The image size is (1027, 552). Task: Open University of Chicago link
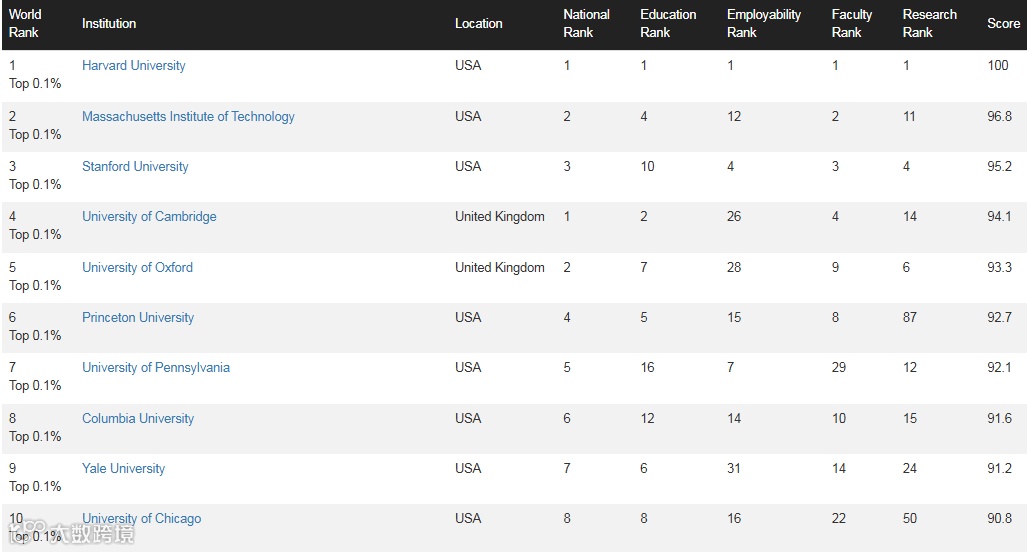(x=141, y=519)
